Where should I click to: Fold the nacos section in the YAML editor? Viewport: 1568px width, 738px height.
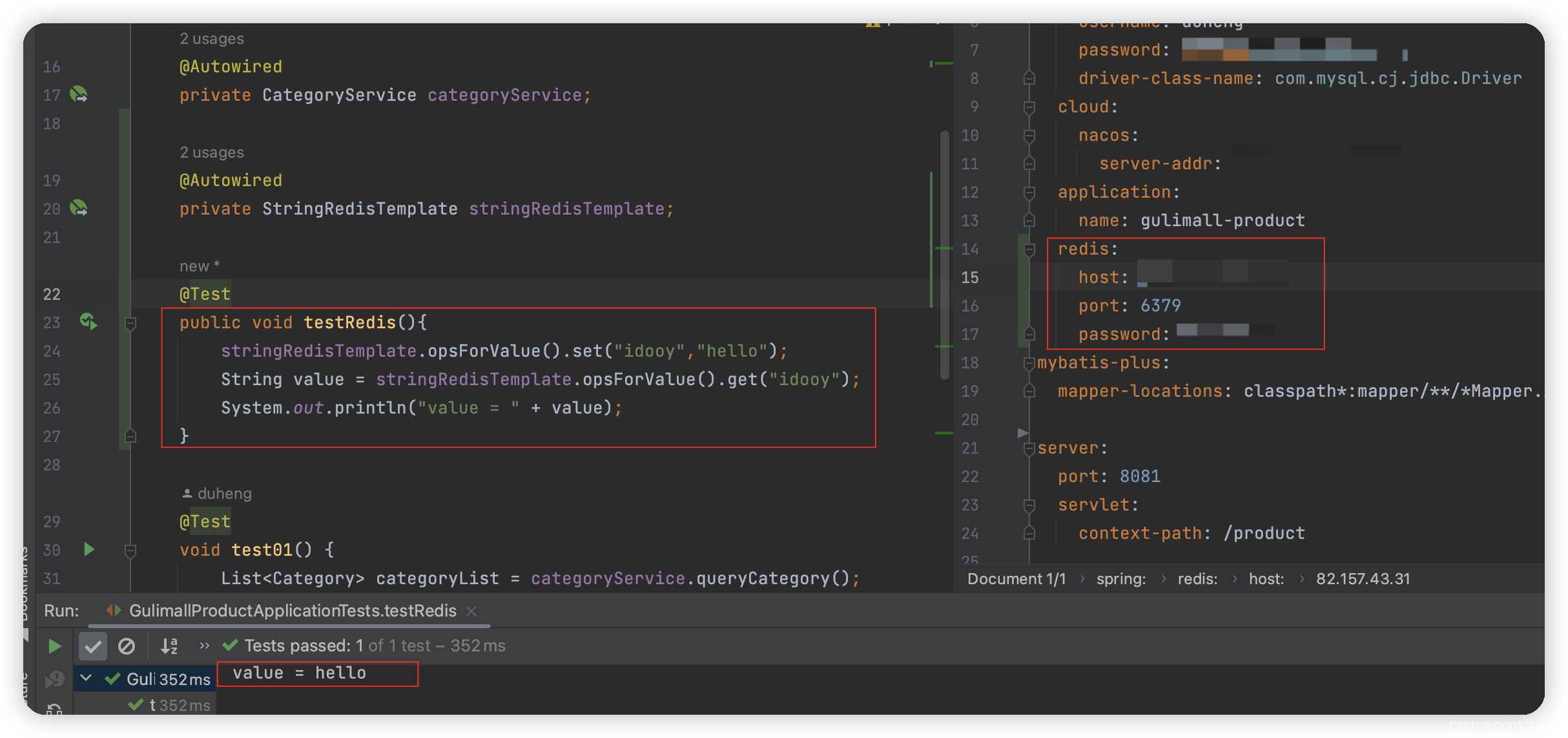[1029, 136]
